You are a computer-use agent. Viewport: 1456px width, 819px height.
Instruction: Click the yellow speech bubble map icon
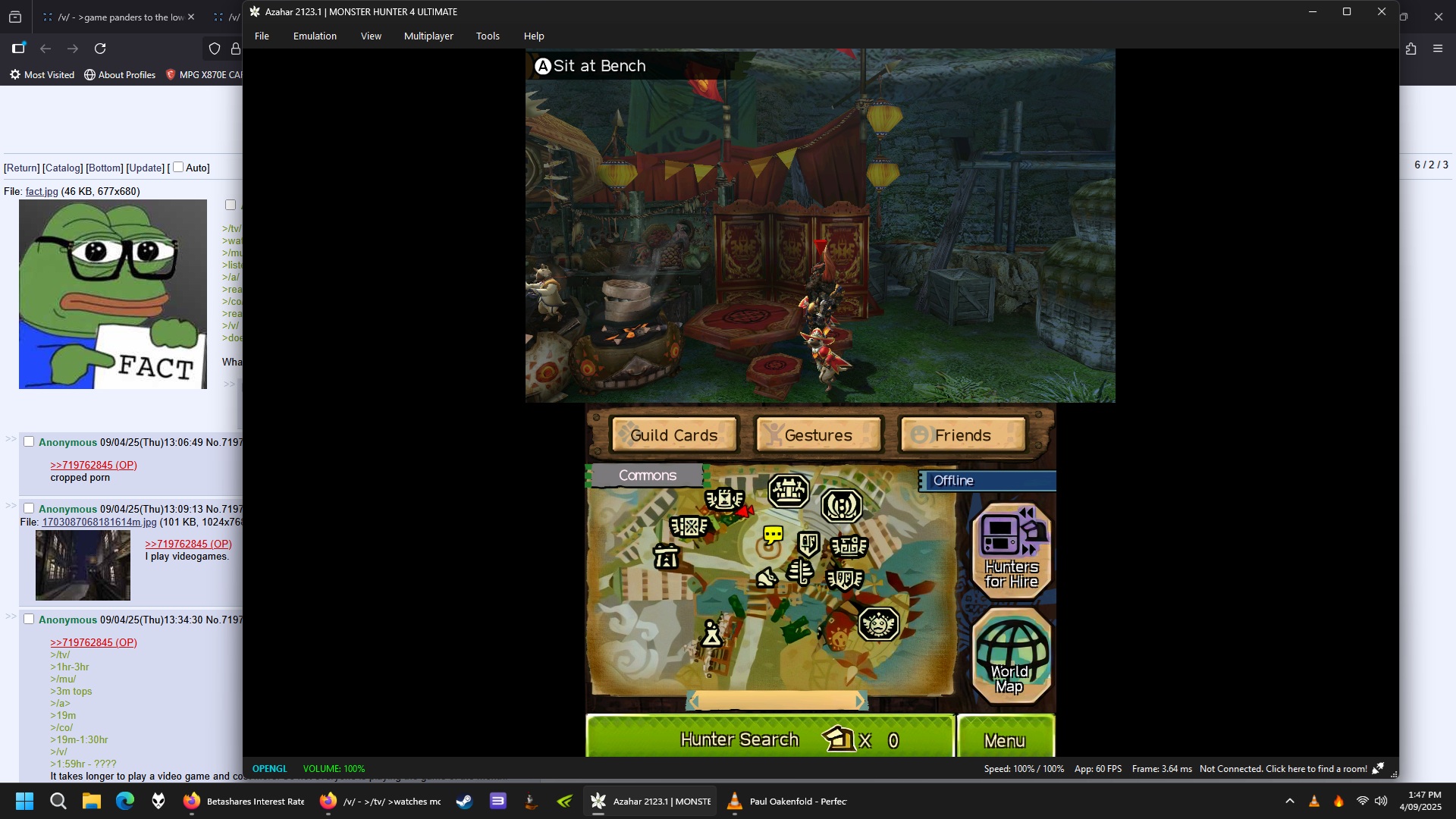[x=773, y=535]
